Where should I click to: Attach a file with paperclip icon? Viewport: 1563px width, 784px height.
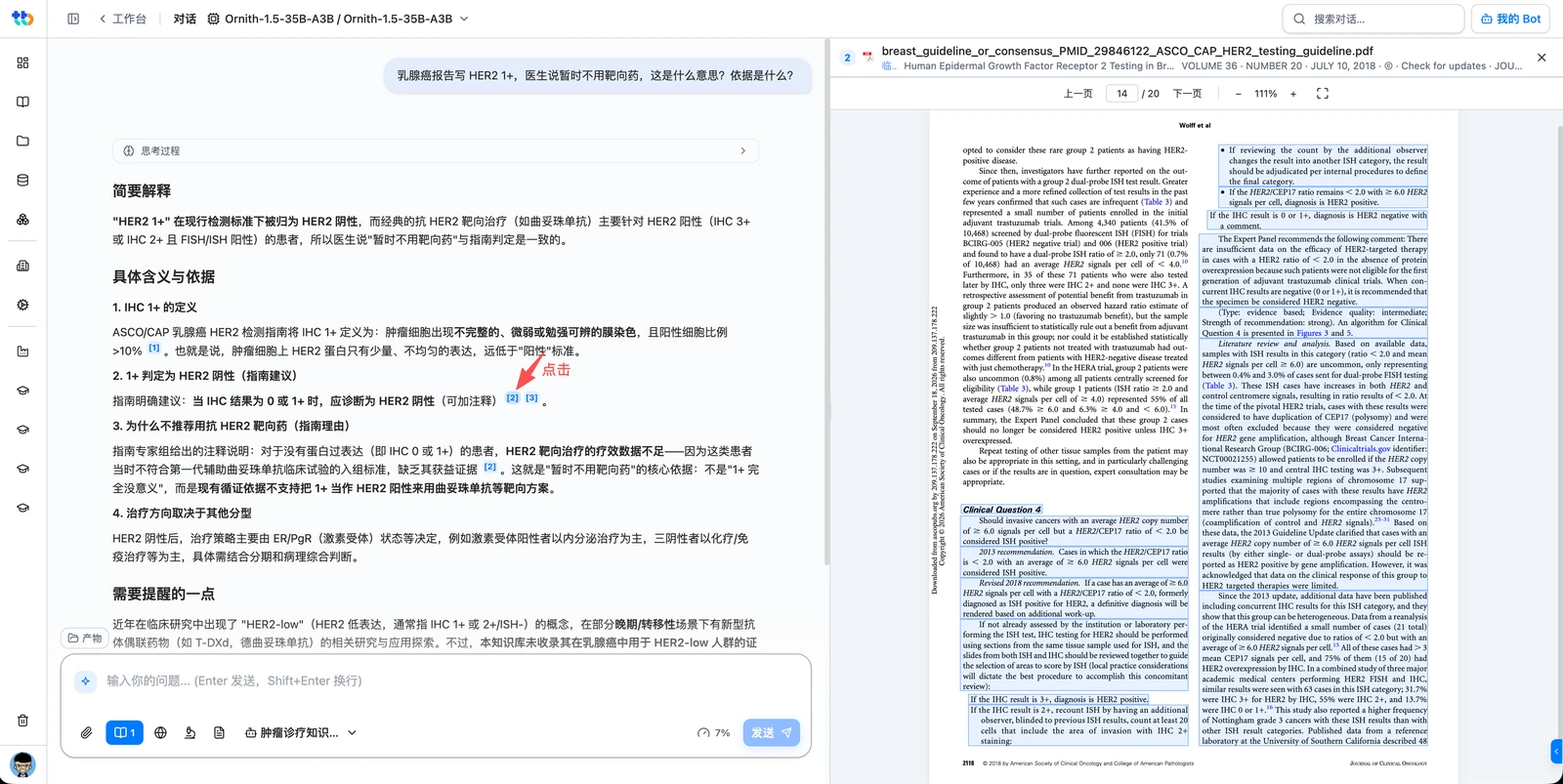pos(86,732)
